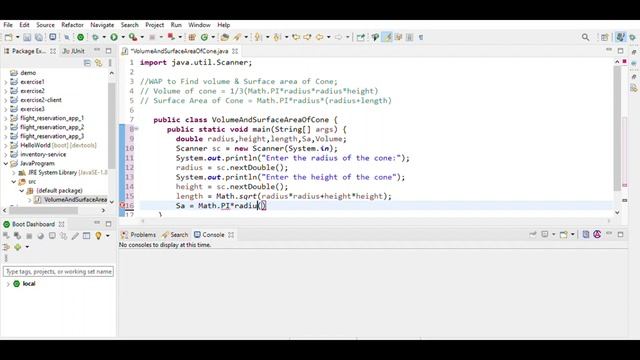Expand the local node in Boot Dashboard
Screen dimensions: 640x360
coord(8,284)
